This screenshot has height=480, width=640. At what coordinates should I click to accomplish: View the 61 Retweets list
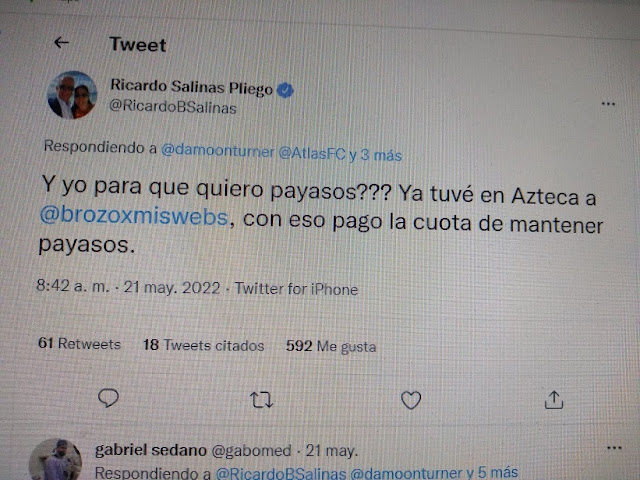80,343
